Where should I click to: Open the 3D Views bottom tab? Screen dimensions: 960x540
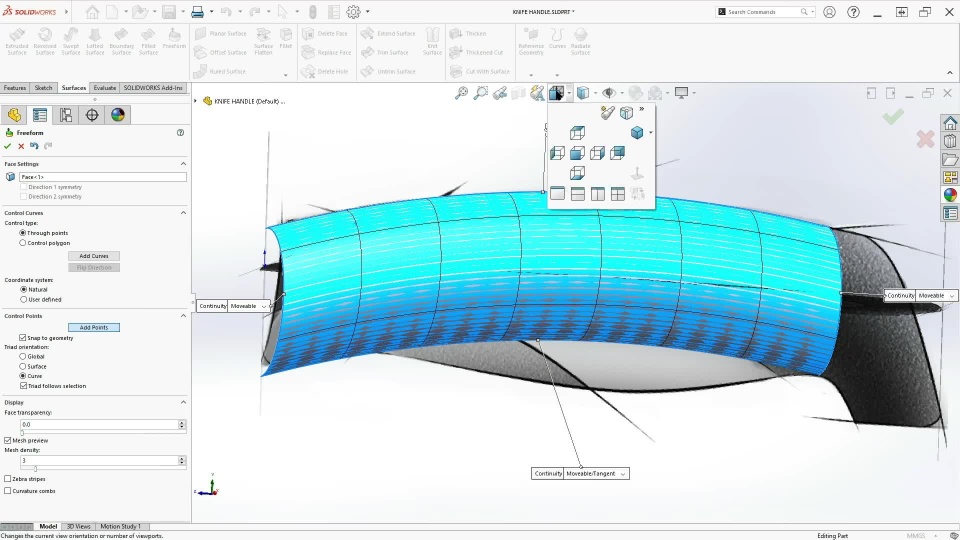(x=78, y=526)
